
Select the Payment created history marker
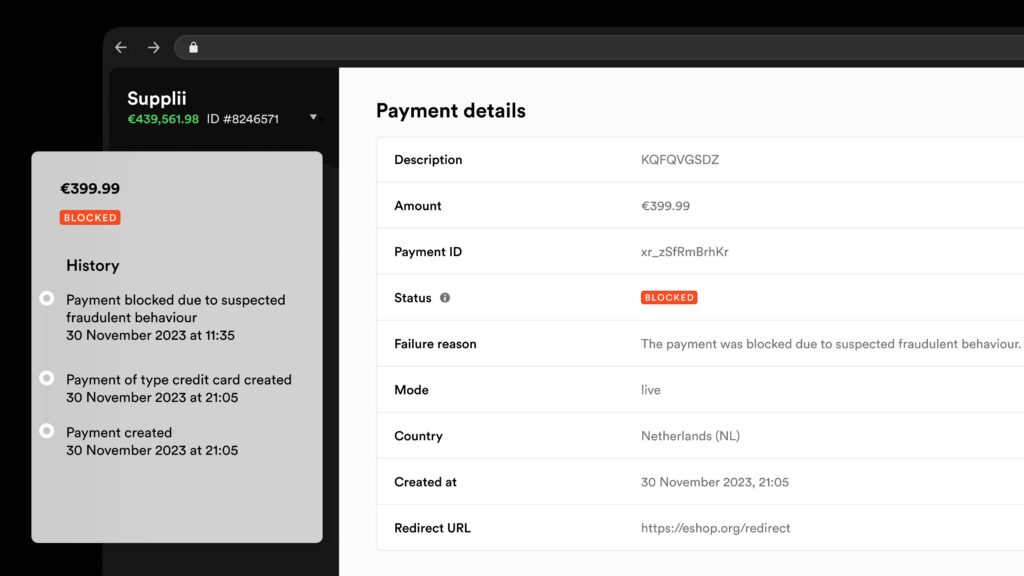coord(46,431)
